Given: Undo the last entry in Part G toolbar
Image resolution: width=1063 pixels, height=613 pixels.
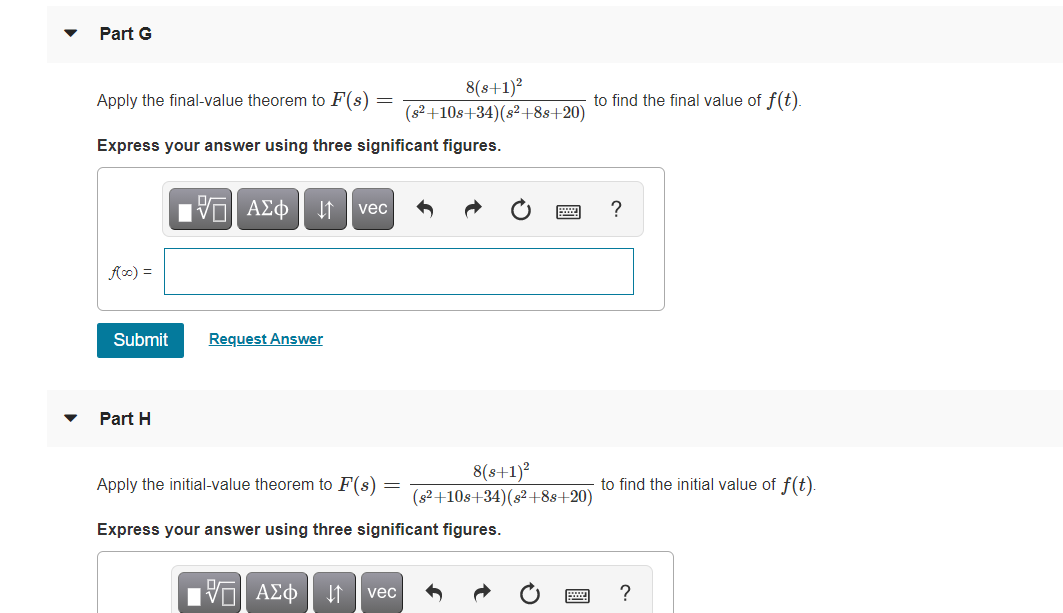Looking at the screenshot, I should point(425,209).
